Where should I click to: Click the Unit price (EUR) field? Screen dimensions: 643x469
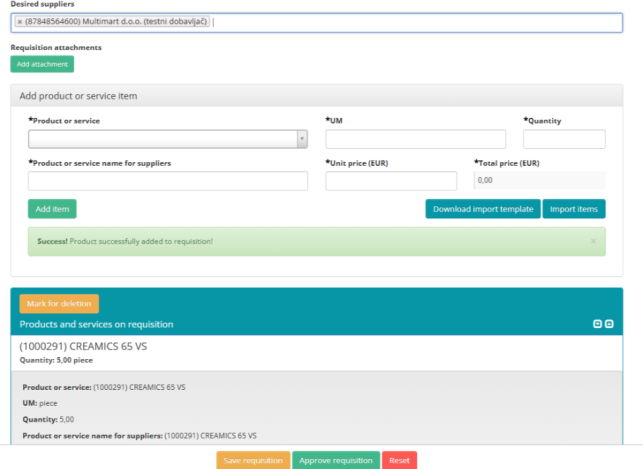(391, 181)
